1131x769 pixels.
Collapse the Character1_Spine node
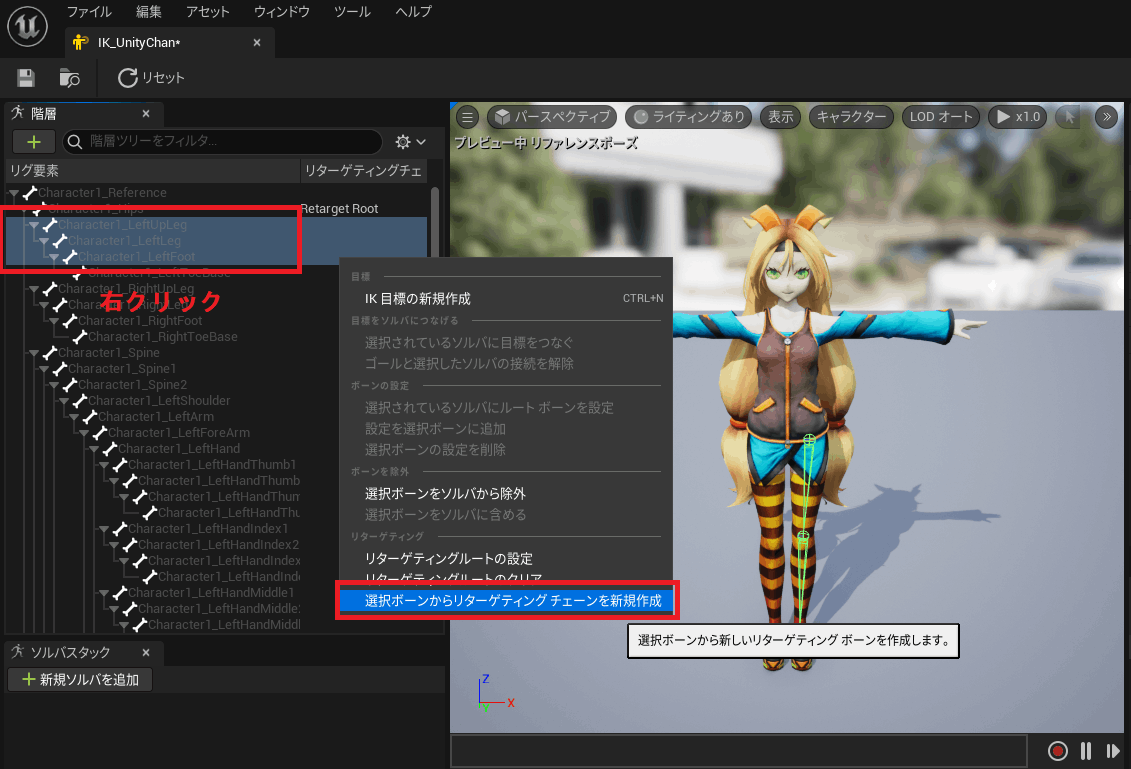tap(34, 353)
